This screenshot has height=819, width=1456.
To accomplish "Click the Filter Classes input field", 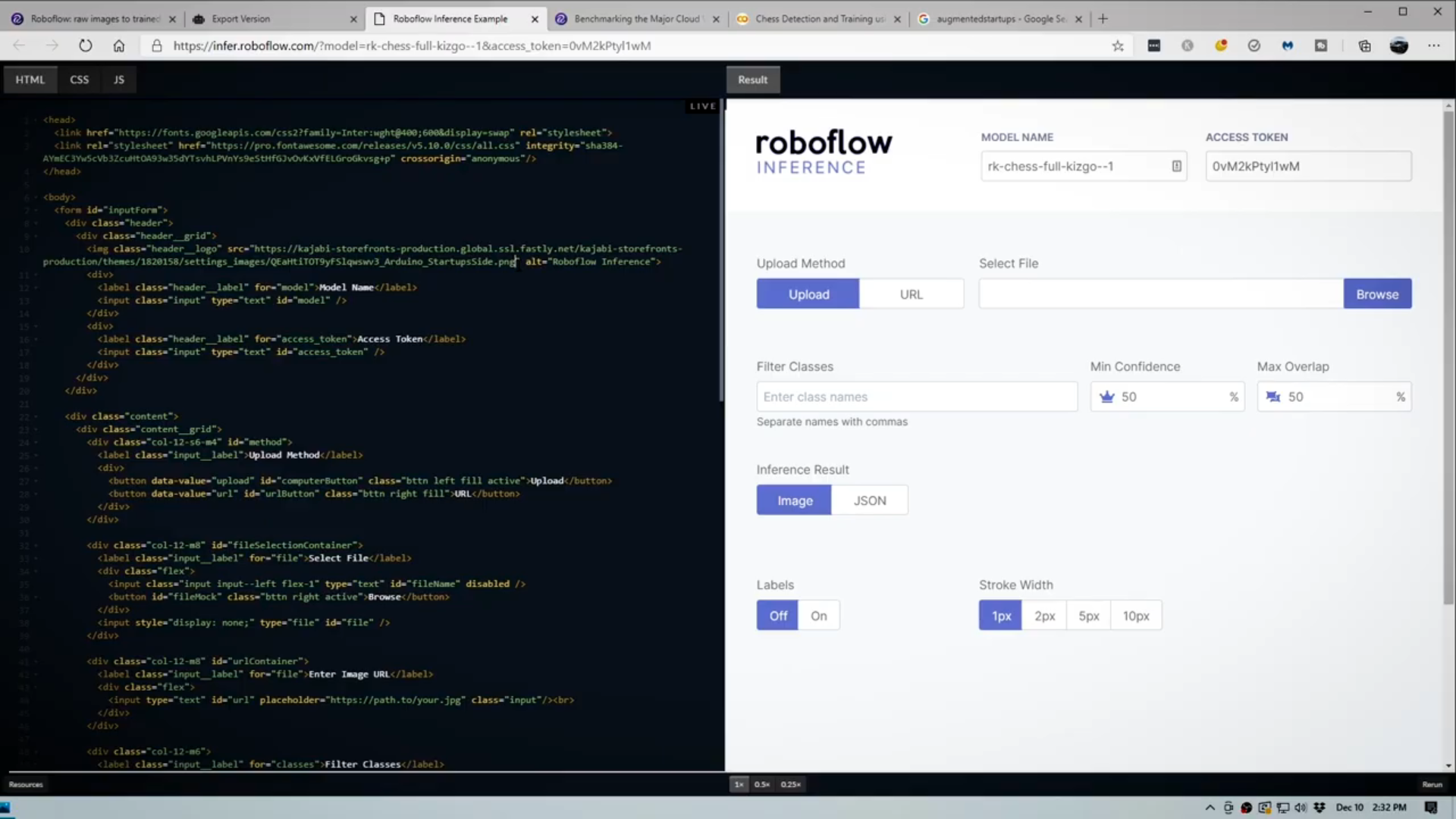I will coord(917,397).
